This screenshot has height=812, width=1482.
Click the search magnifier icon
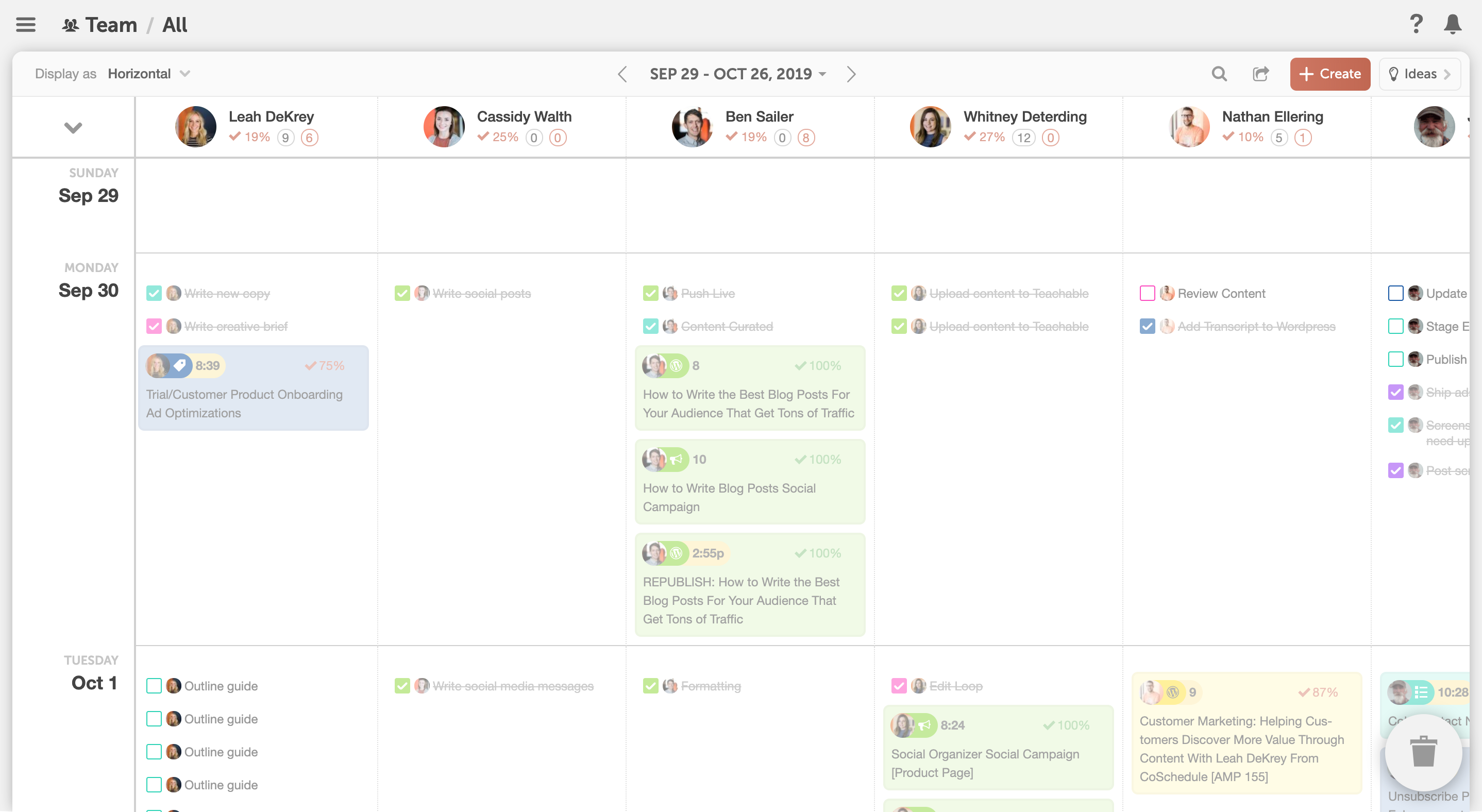pos(1219,74)
